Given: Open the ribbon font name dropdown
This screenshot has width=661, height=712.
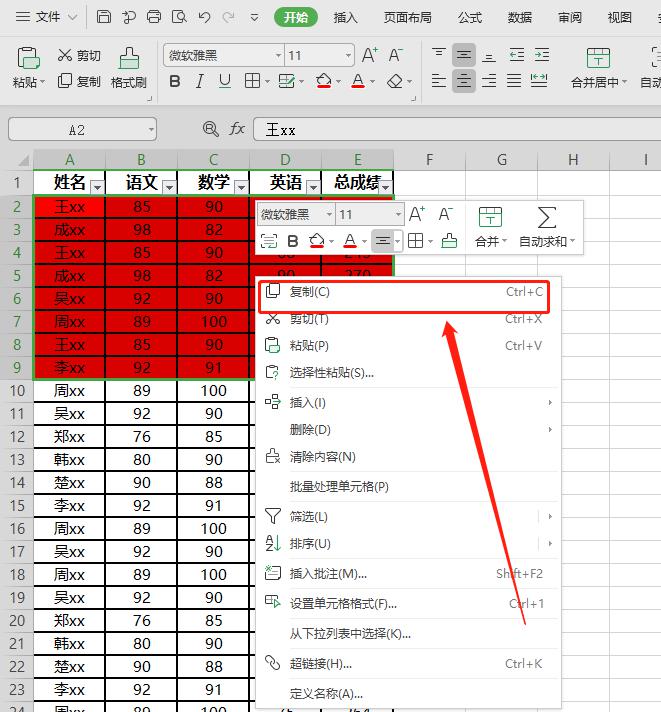Looking at the screenshot, I should point(278,55).
